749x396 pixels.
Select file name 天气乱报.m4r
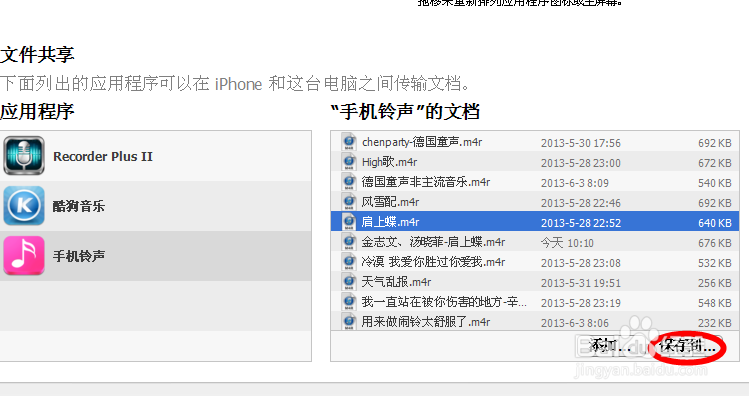[396, 283]
